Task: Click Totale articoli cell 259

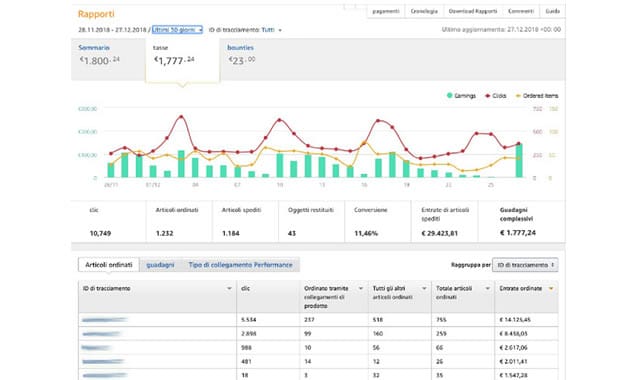Action: (441, 333)
